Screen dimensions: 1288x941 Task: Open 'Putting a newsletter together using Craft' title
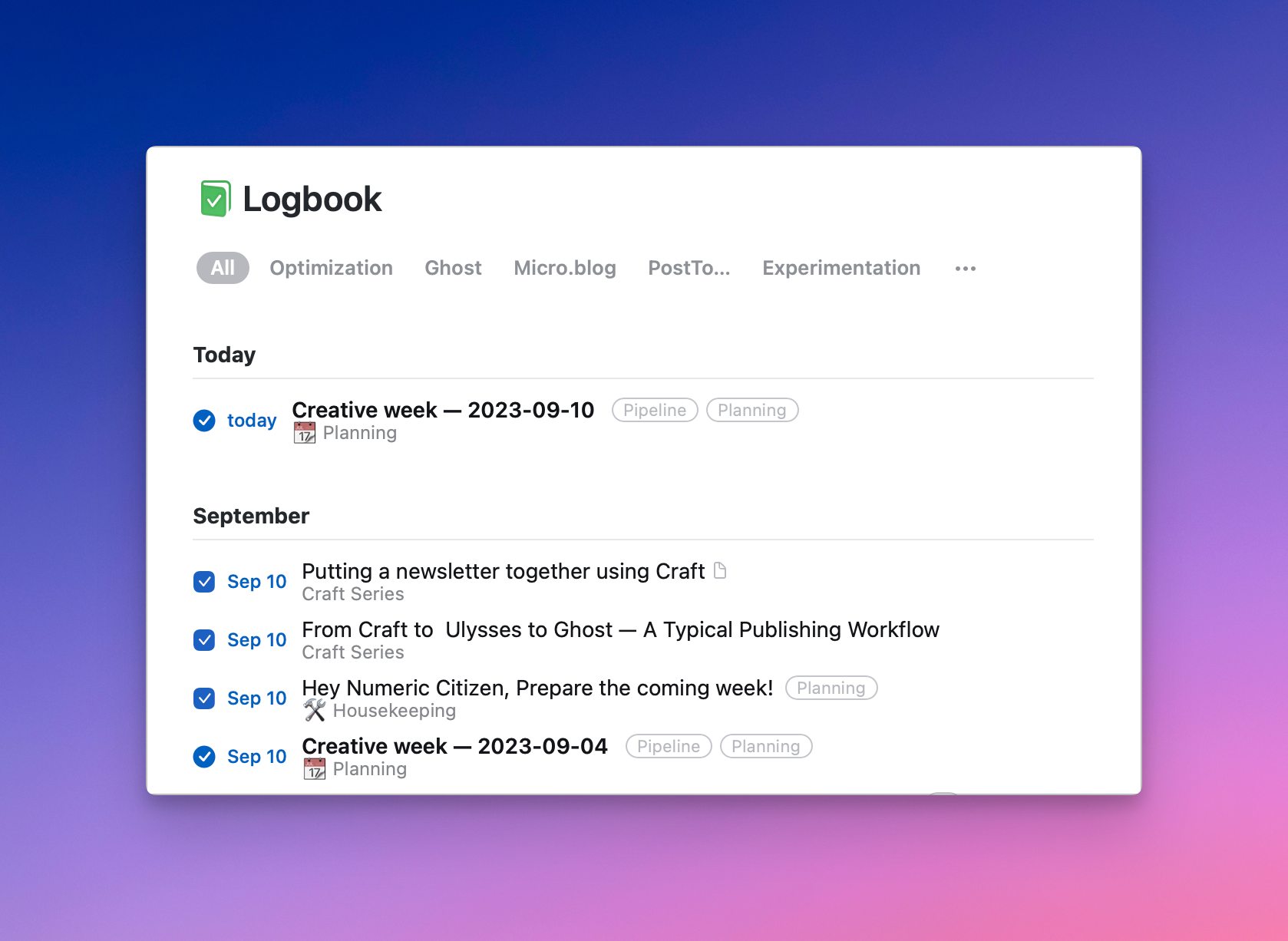click(503, 571)
